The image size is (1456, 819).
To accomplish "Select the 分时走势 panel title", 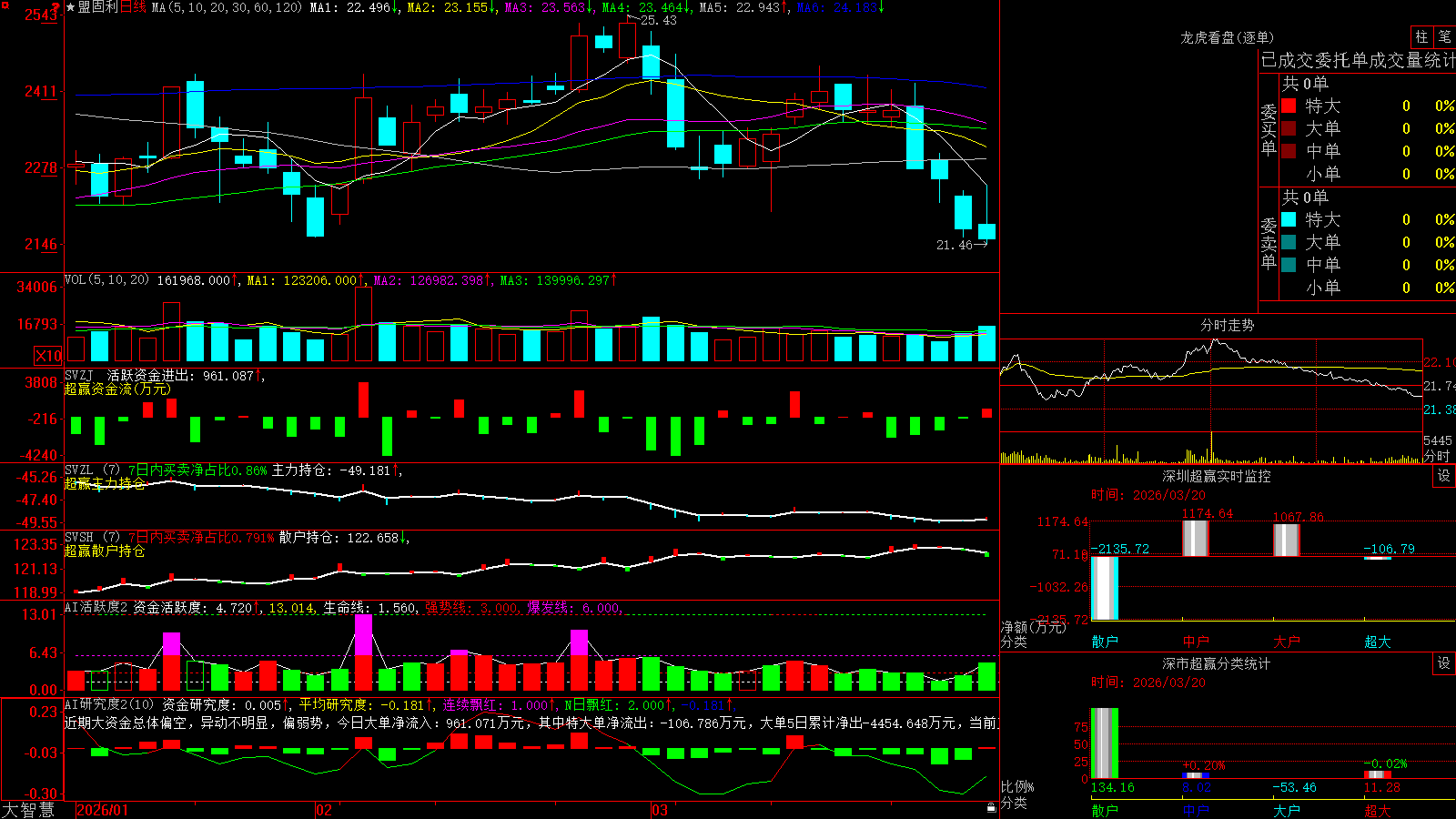I will (x=1227, y=325).
